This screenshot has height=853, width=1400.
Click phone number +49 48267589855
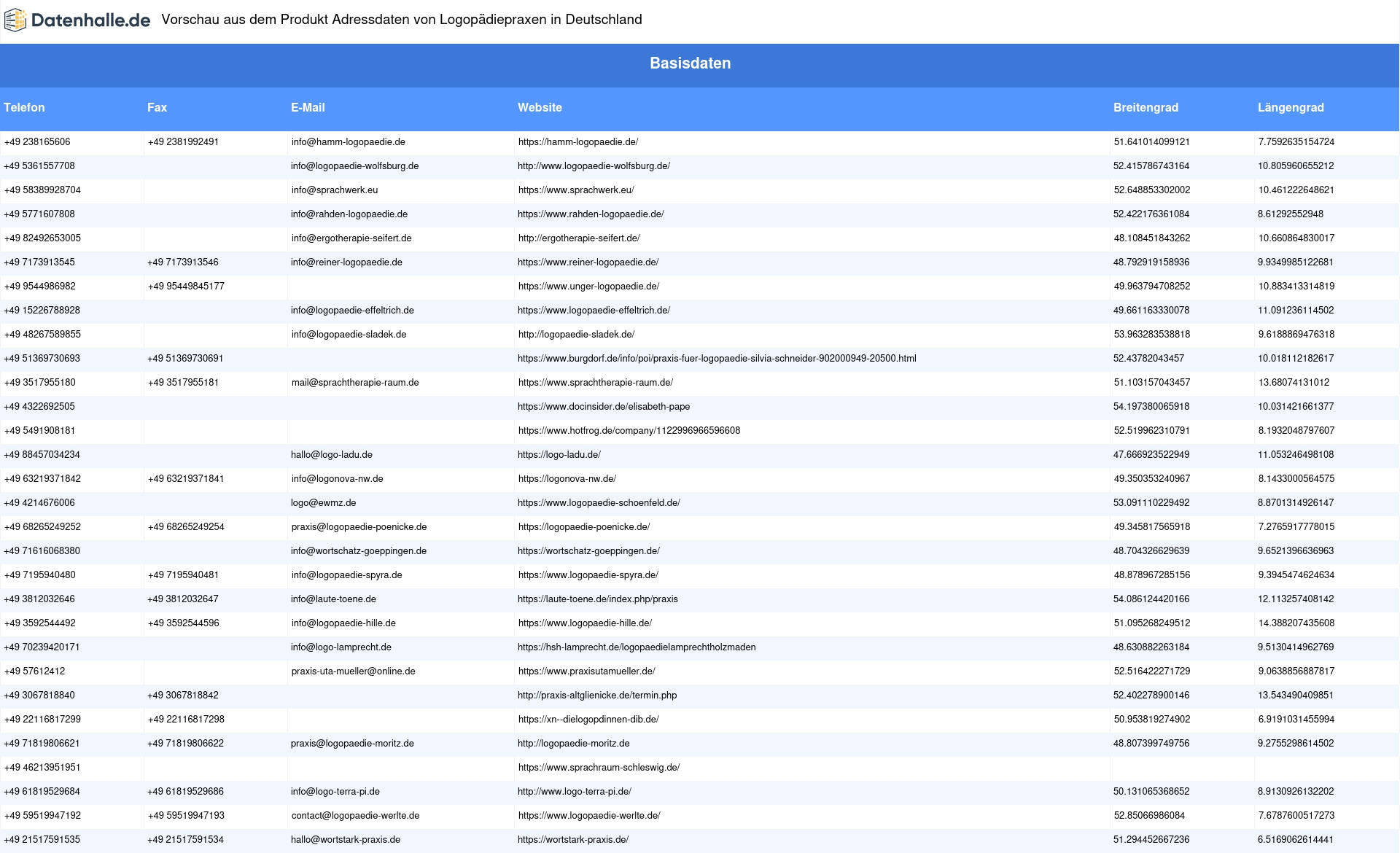(x=42, y=335)
